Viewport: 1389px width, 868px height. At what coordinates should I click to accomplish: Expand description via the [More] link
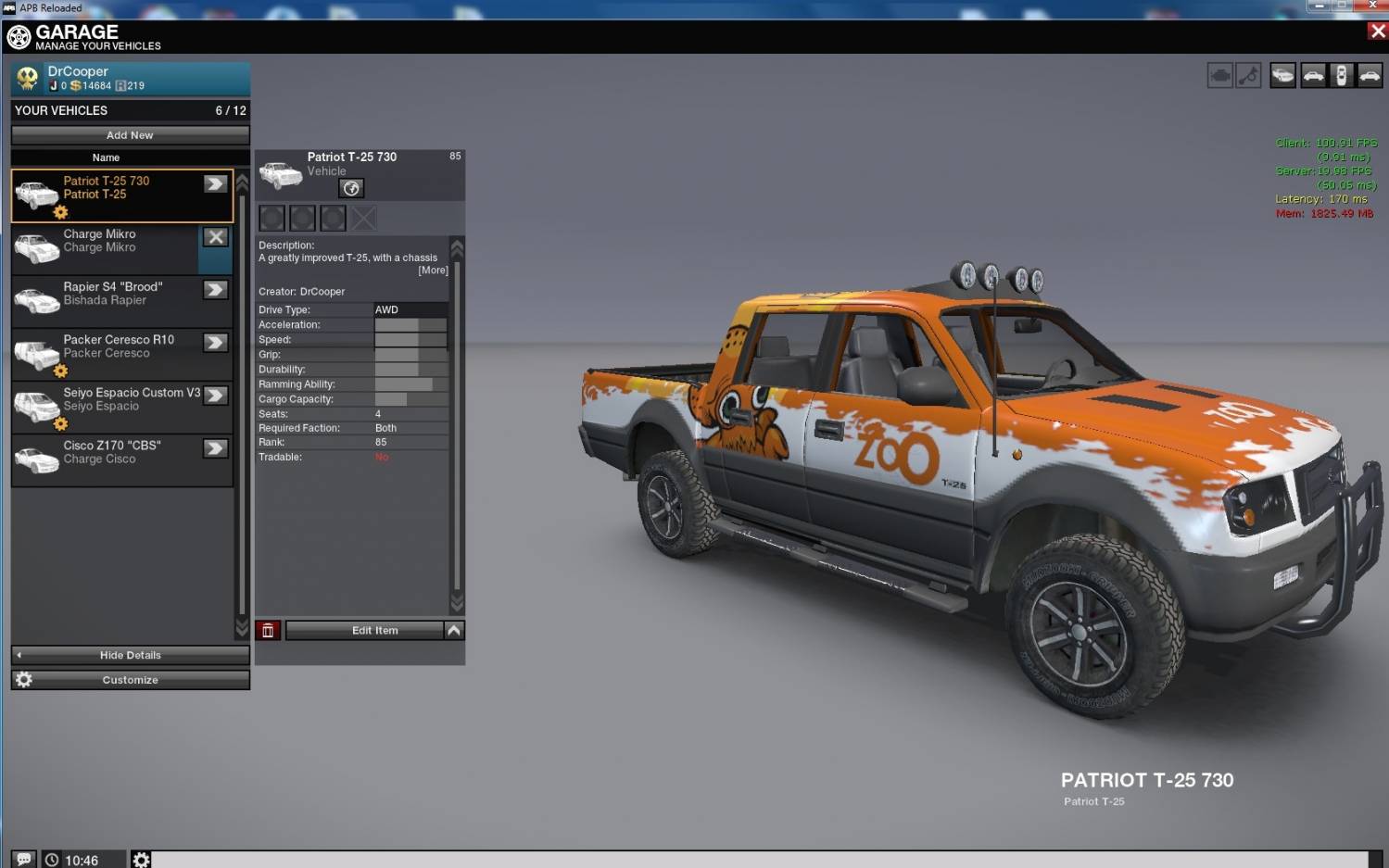point(433,270)
